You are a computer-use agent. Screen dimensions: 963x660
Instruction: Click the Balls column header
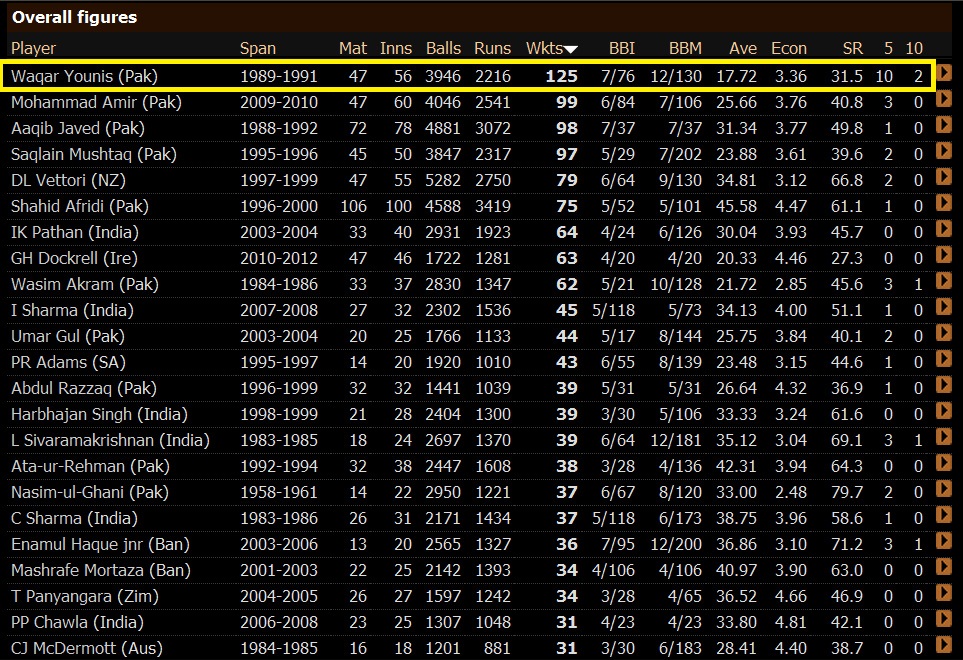443,49
